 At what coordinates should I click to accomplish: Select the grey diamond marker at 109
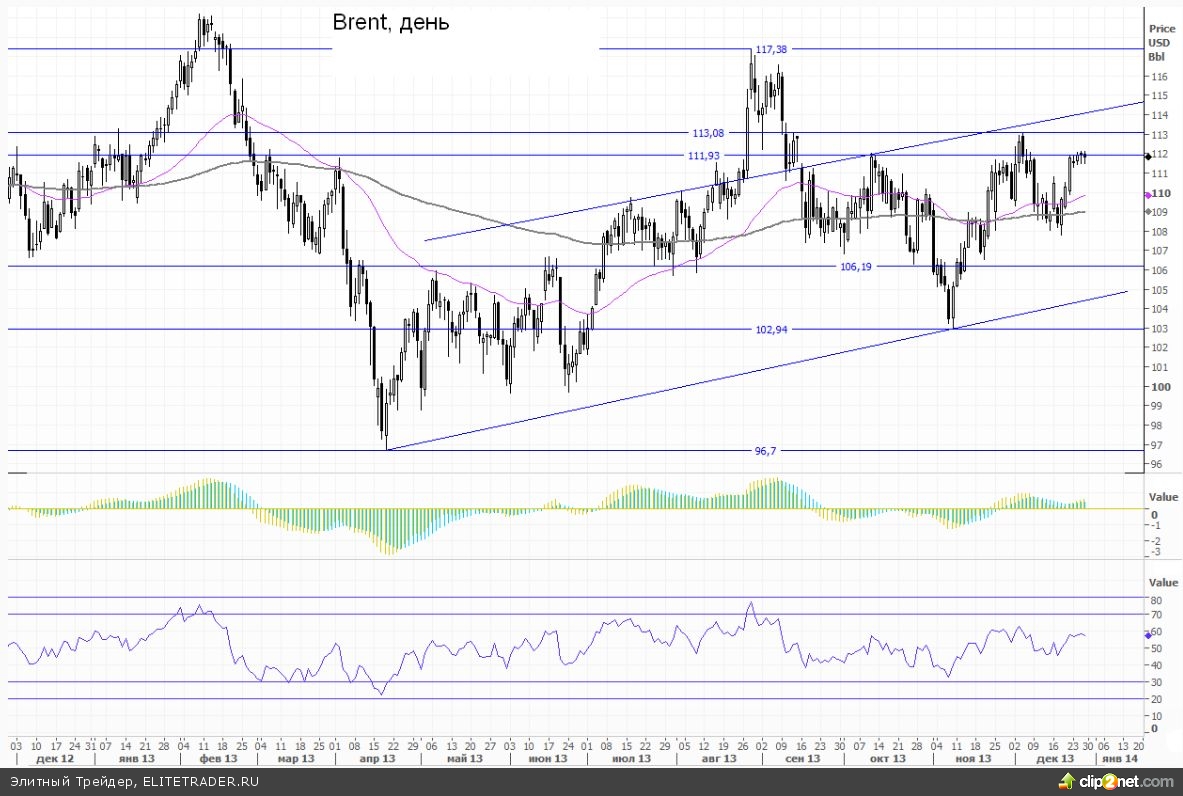pyautogui.click(x=1147, y=212)
